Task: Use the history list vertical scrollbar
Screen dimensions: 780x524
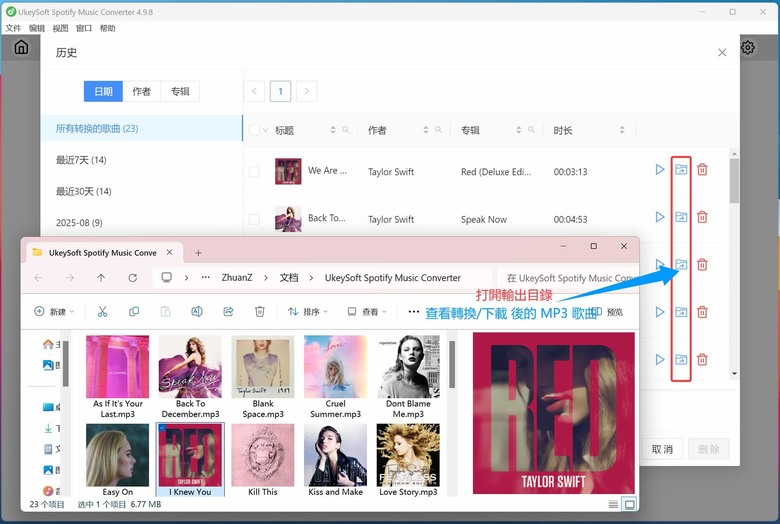Action: [734, 181]
